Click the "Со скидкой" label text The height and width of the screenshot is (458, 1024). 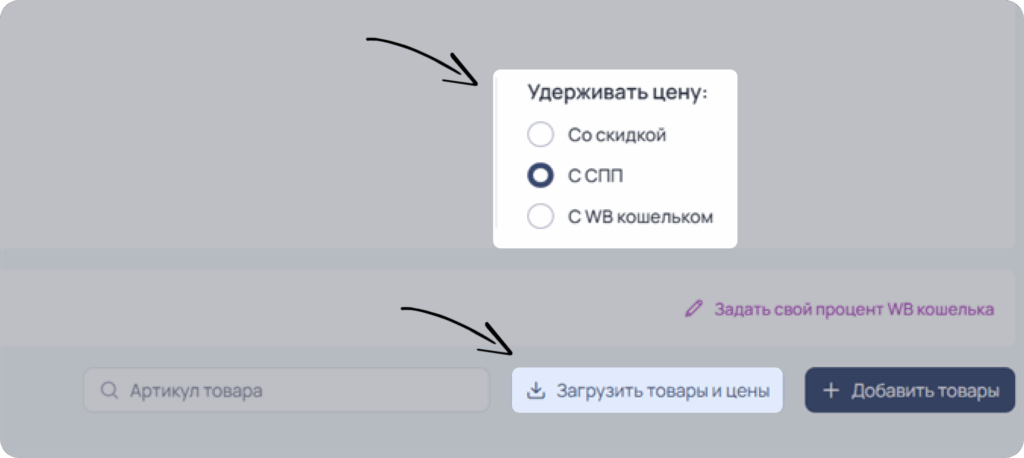(616, 135)
